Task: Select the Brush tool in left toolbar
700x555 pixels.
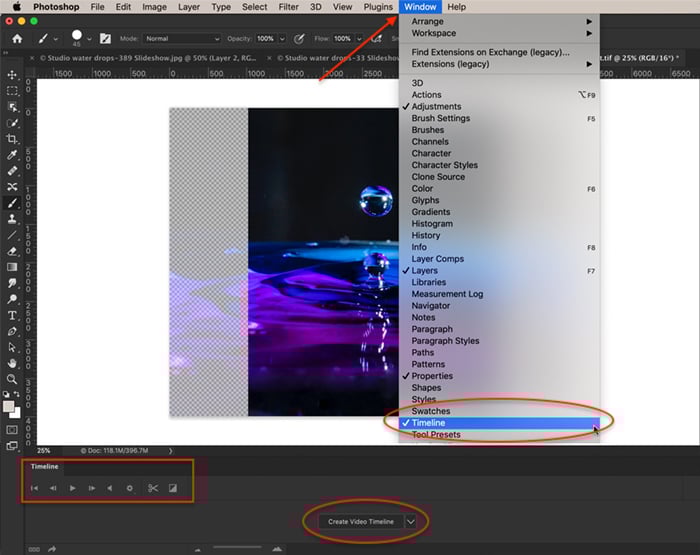Action: point(12,203)
